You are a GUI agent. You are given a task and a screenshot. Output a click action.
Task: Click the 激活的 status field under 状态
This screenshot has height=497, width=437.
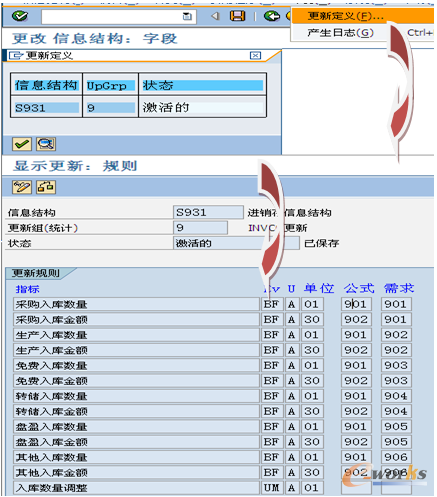[236, 243]
